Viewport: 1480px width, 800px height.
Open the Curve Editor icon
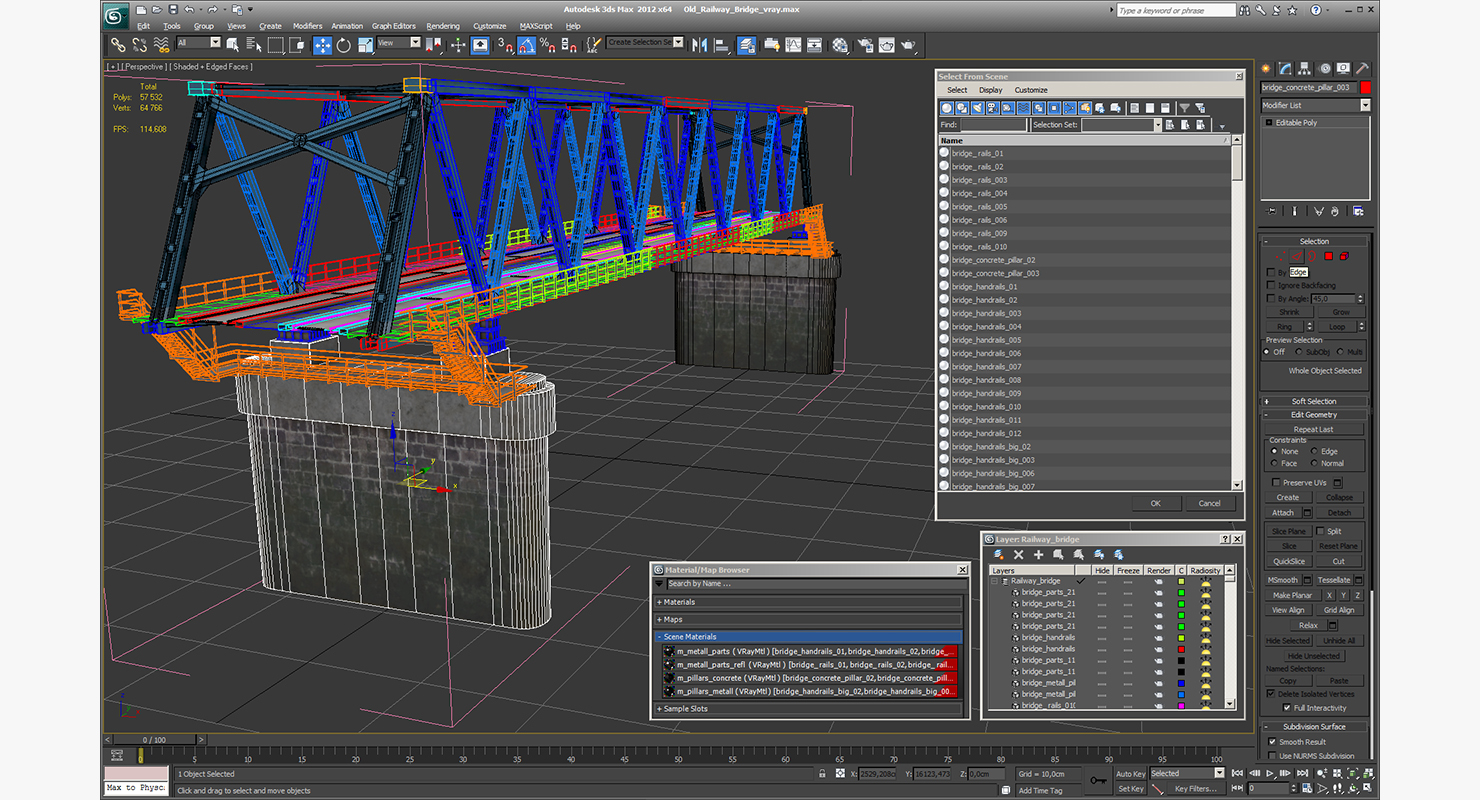coord(793,45)
